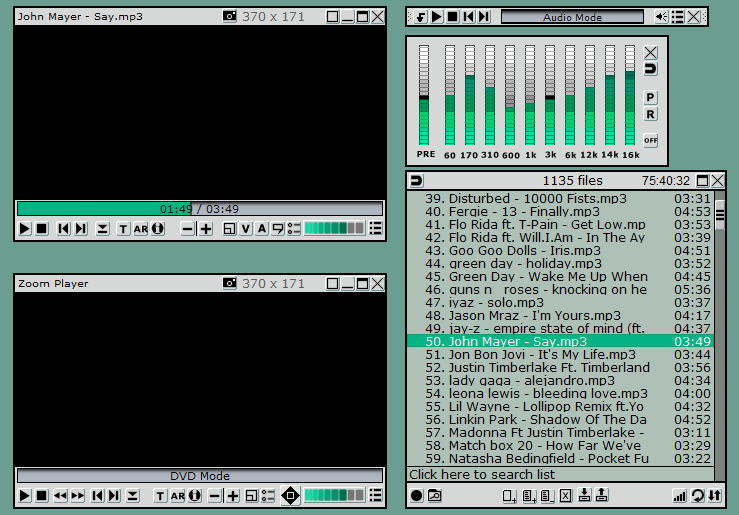
Task: Click the return arrow icon in equalizer panel
Action: 650,69
